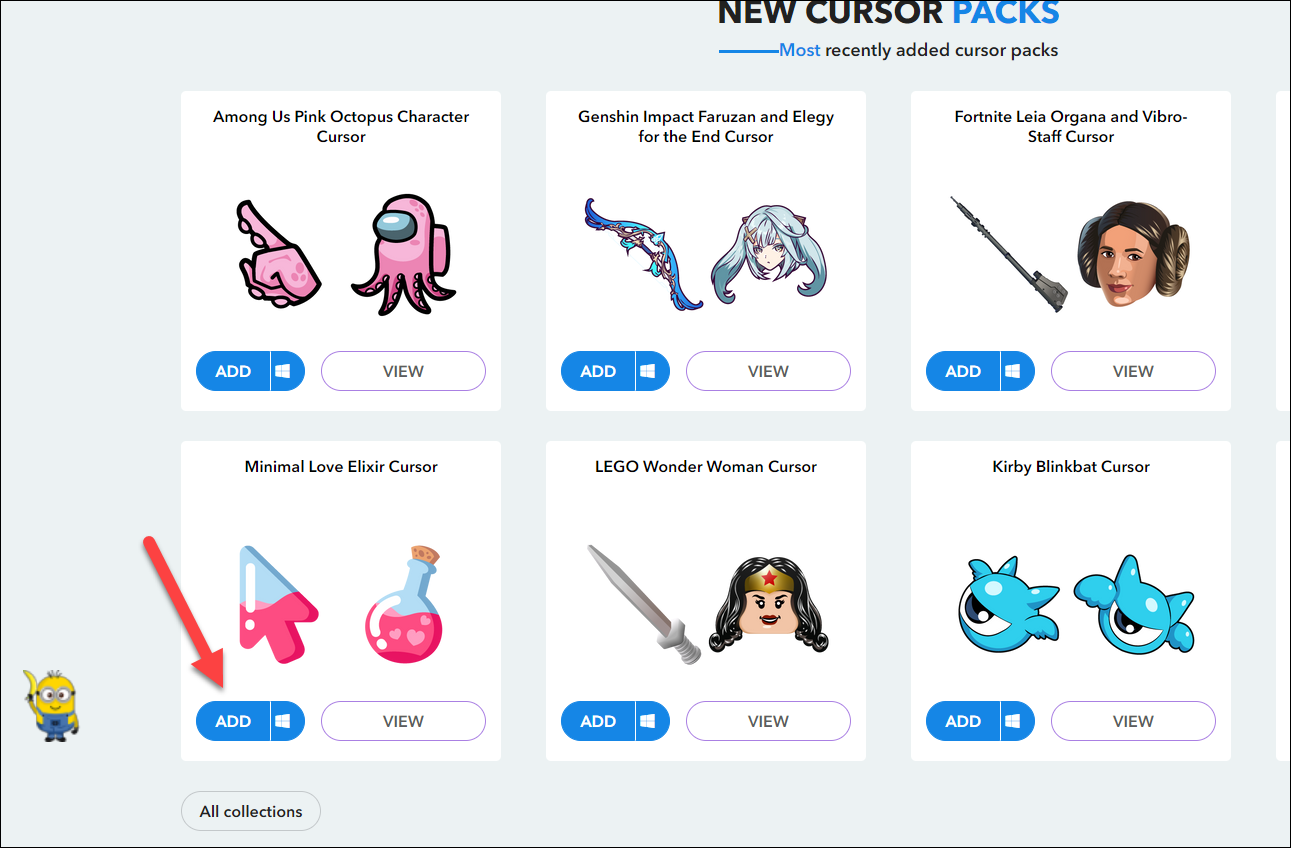Click Windows icon on Kirby Blinkbat card
1291x848 pixels.
(x=1013, y=721)
